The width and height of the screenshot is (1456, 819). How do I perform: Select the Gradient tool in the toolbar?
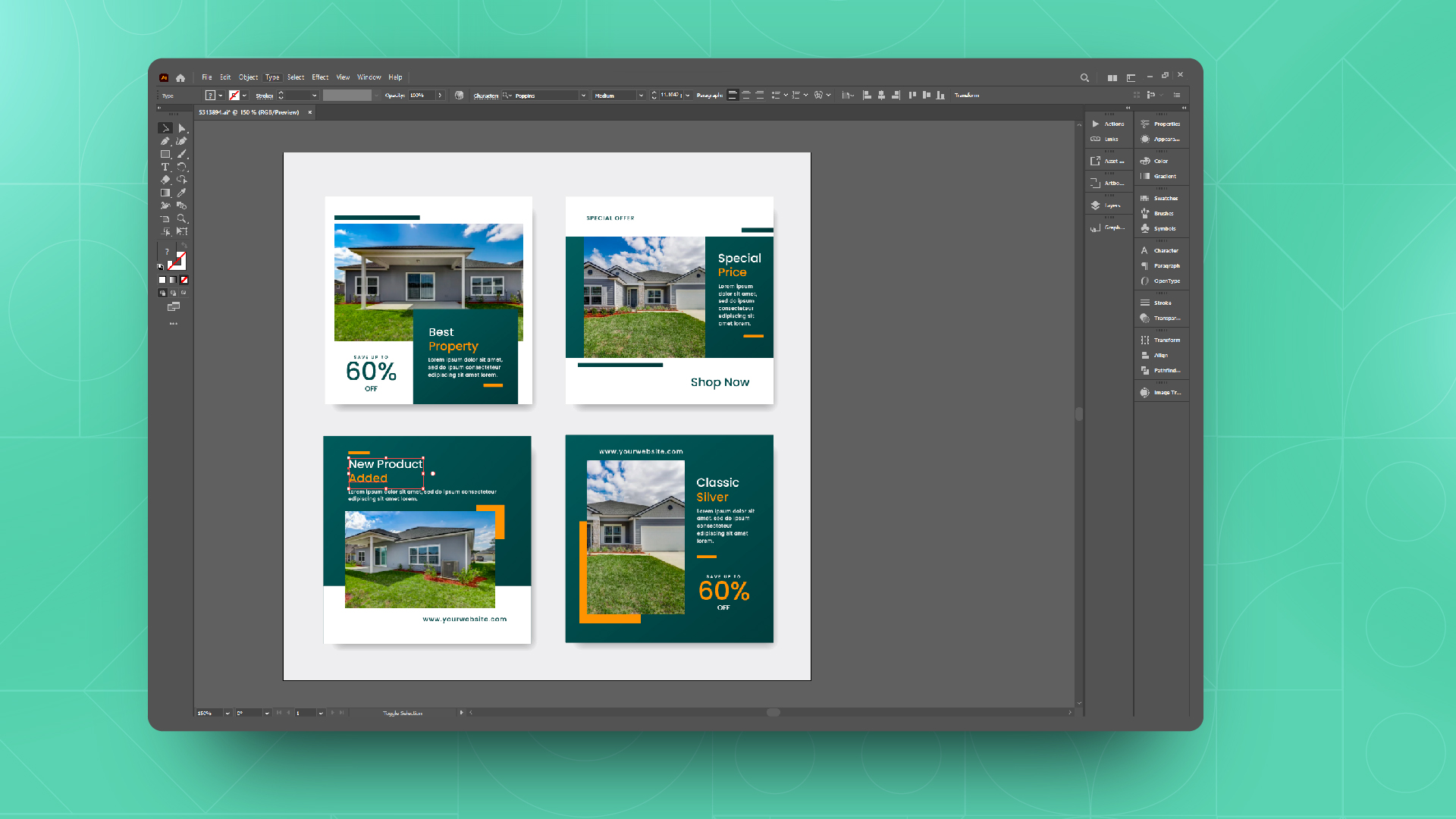tap(165, 193)
